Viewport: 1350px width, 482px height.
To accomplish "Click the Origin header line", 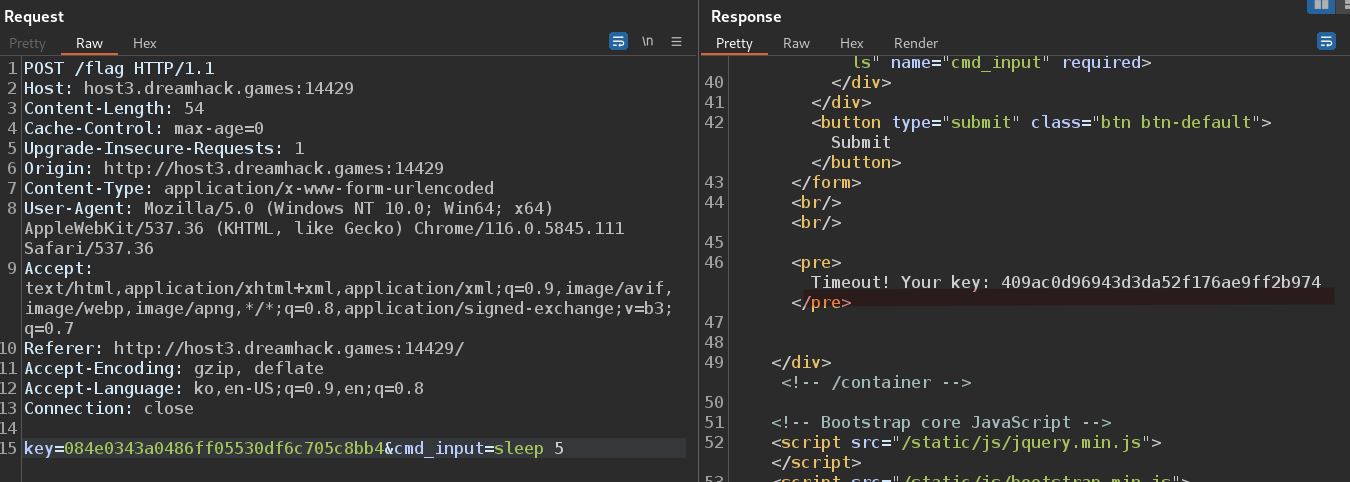I will pos(233,168).
